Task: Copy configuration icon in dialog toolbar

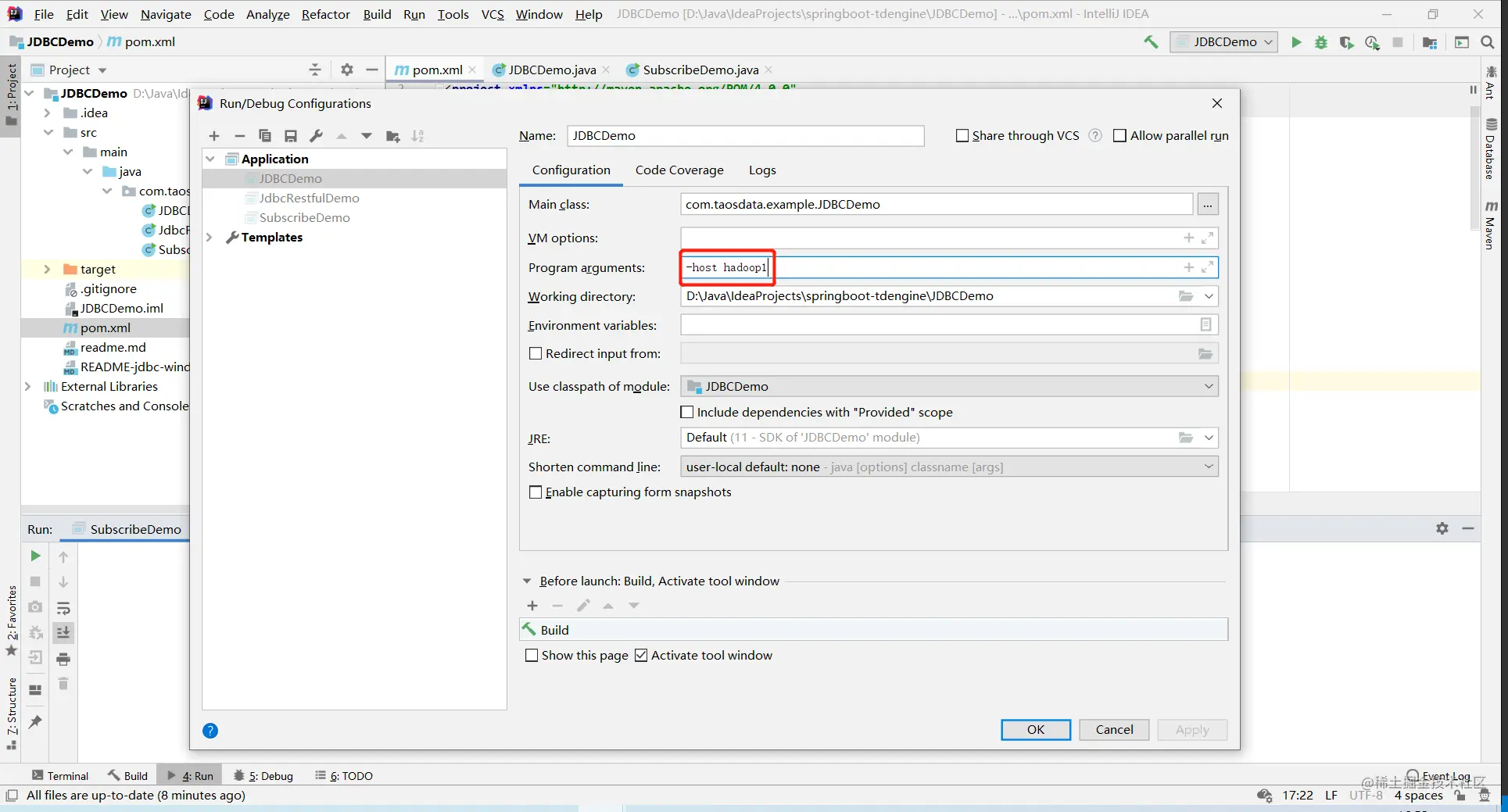Action: coord(265,136)
